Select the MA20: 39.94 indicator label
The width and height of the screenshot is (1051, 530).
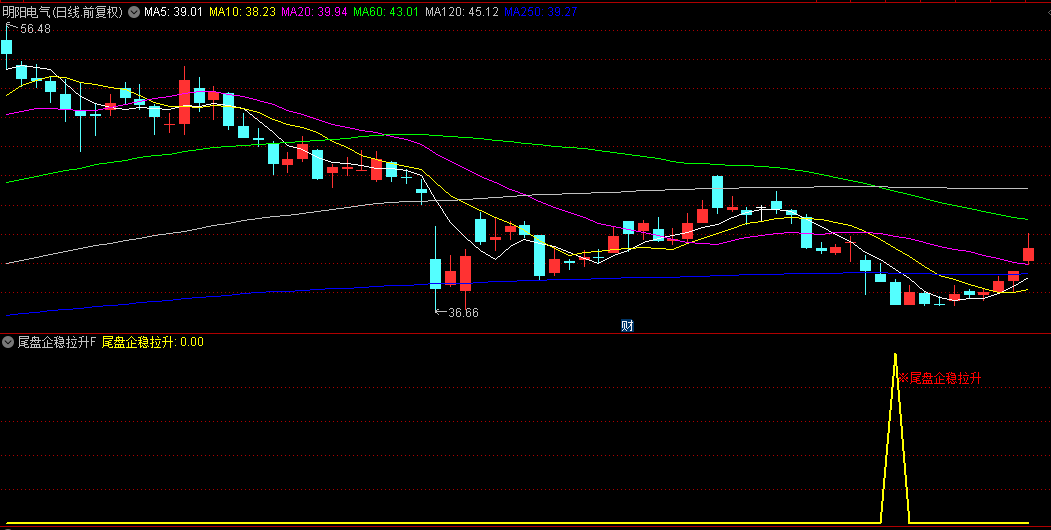pyautogui.click(x=314, y=12)
